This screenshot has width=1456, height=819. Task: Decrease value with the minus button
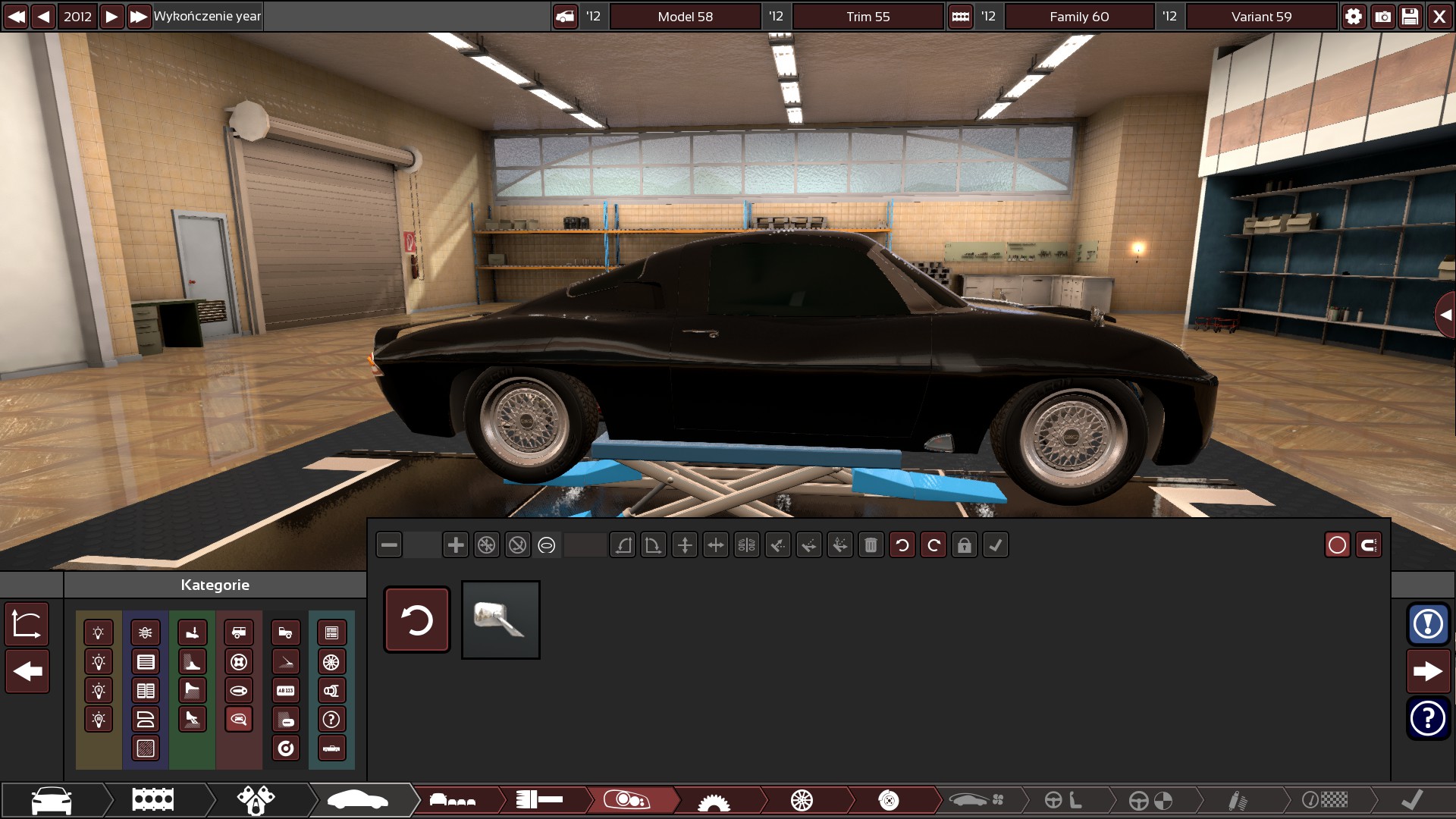tap(389, 544)
